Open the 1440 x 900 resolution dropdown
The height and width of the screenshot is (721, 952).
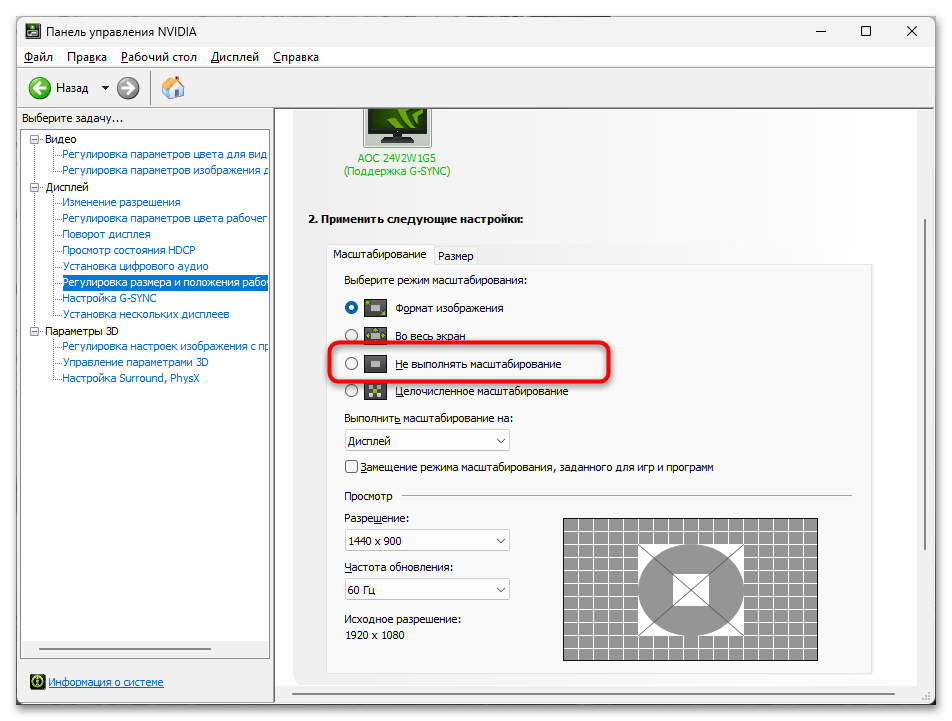tap(427, 541)
